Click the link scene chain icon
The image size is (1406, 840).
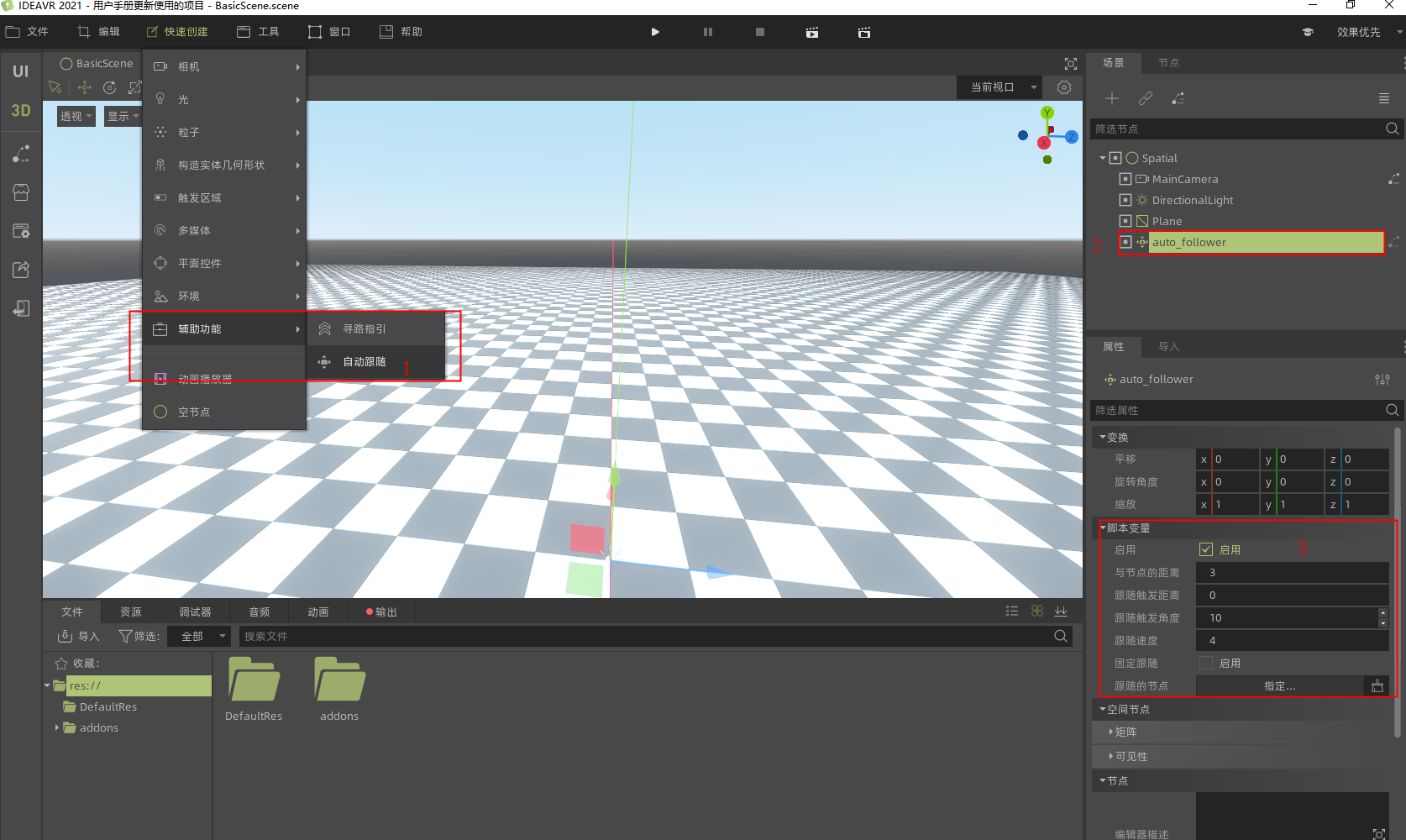pos(1146,99)
